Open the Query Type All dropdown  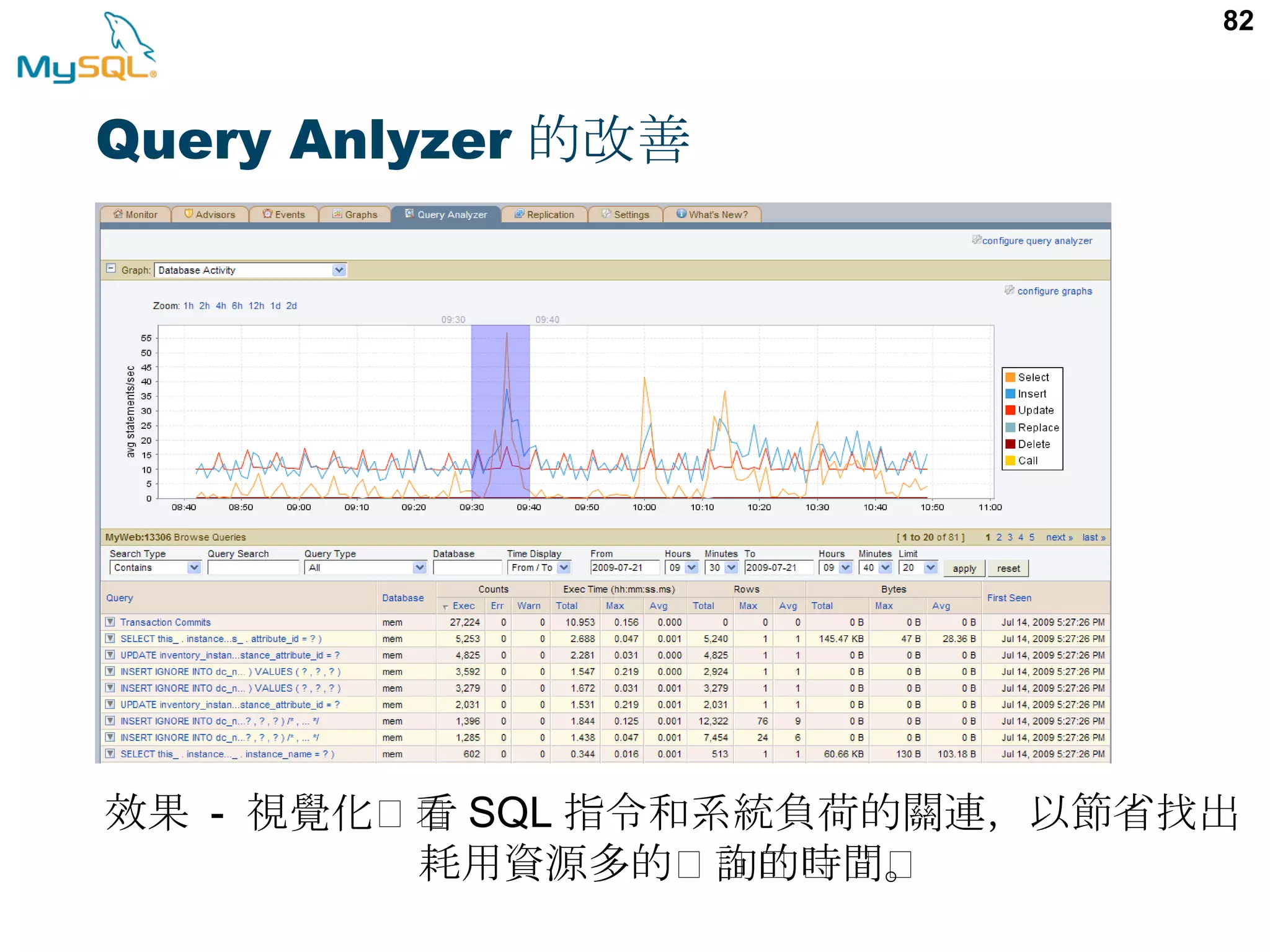tap(365, 568)
